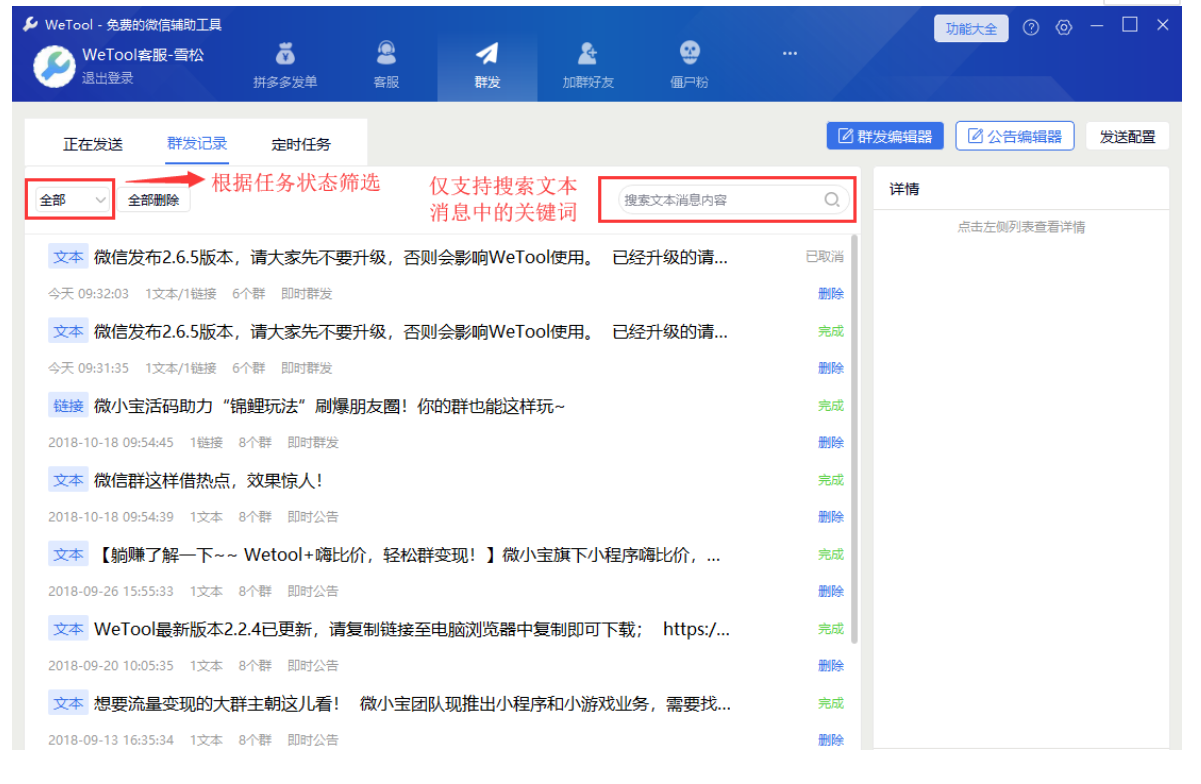Image resolution: width=1201 pixels, height=784 pixels.
Task: Click the WeTool客服-雪松 account name
Action: [x=143, y=55]
